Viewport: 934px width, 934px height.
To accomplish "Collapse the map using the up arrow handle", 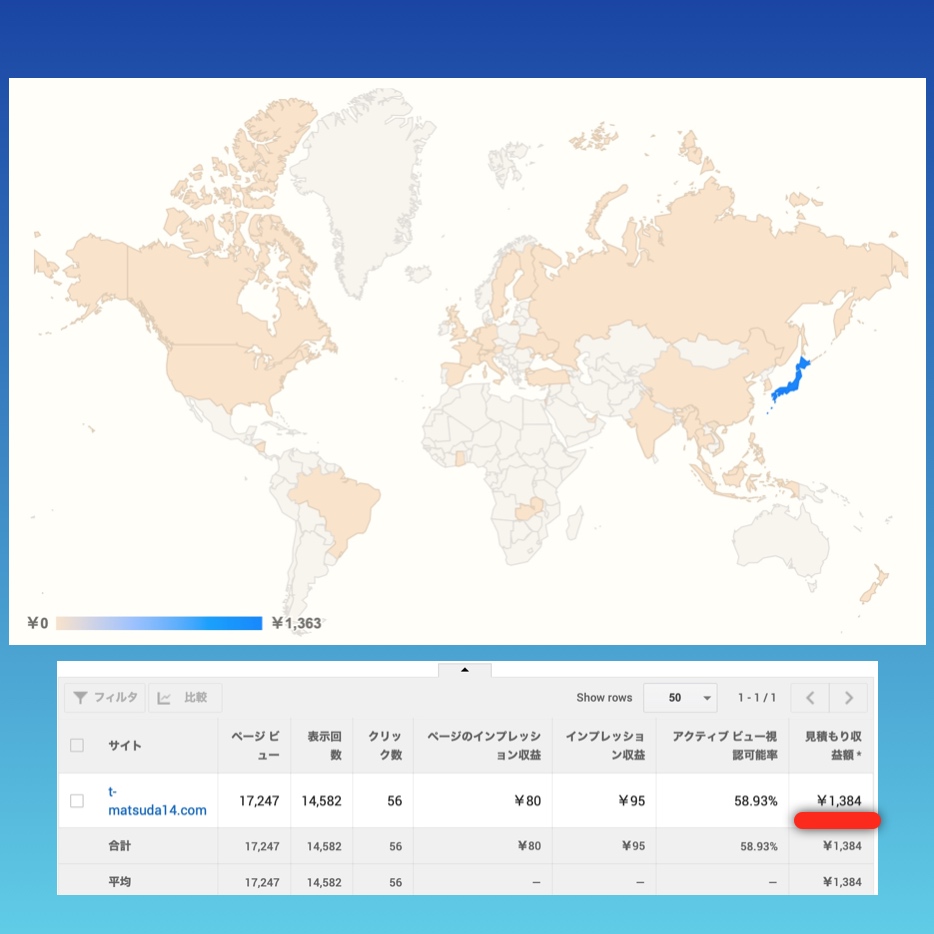I will (x=465, y=670).
